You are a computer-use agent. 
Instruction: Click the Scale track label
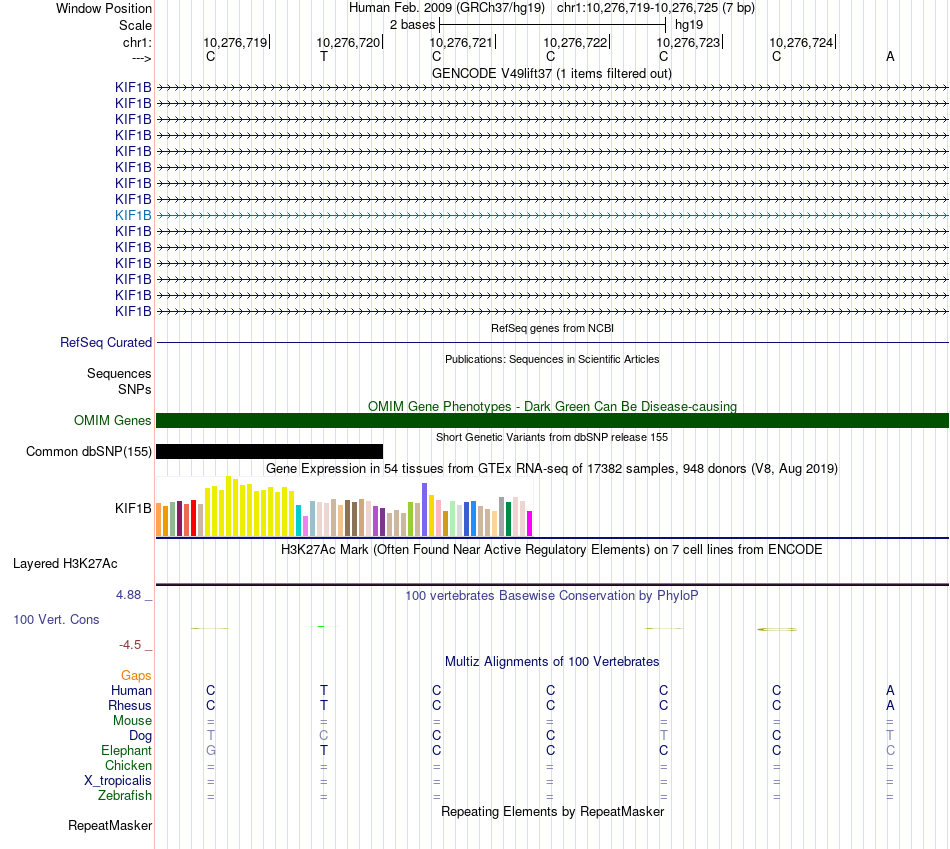(135, 25)
